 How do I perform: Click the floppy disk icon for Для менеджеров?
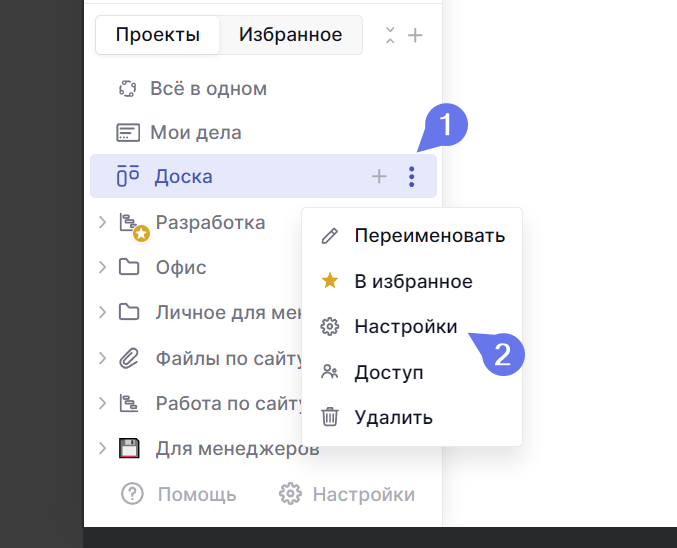coord(129,448)
